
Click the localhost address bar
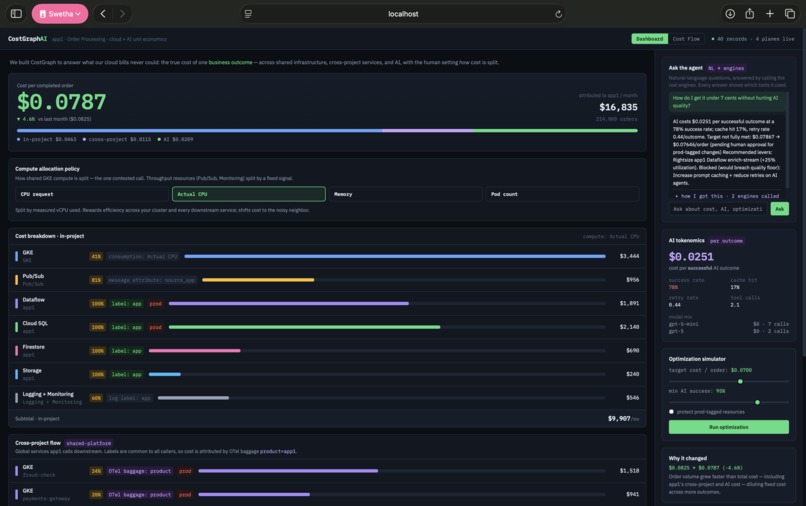[x=403, y=14]
